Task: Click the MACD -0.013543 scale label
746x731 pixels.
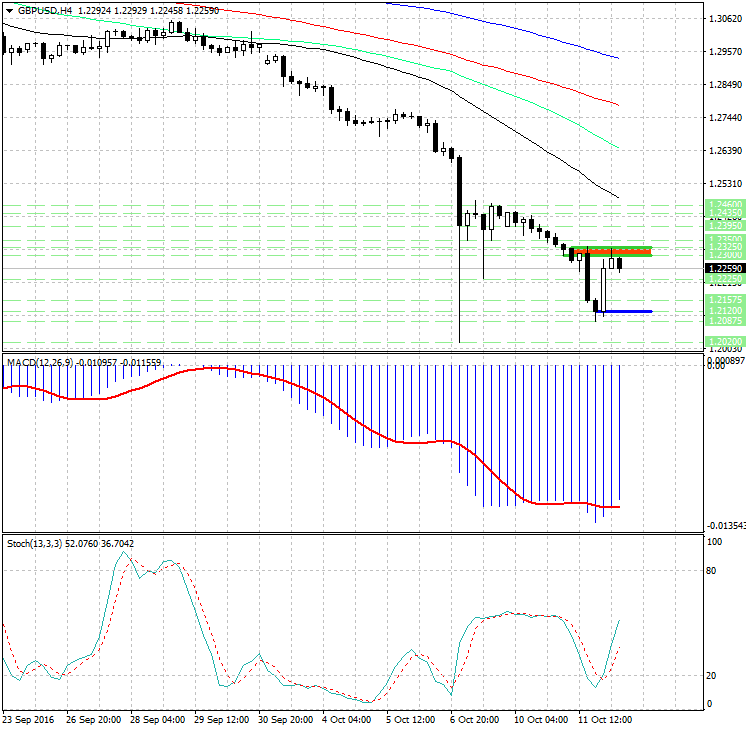Action: tap(726, 525)
